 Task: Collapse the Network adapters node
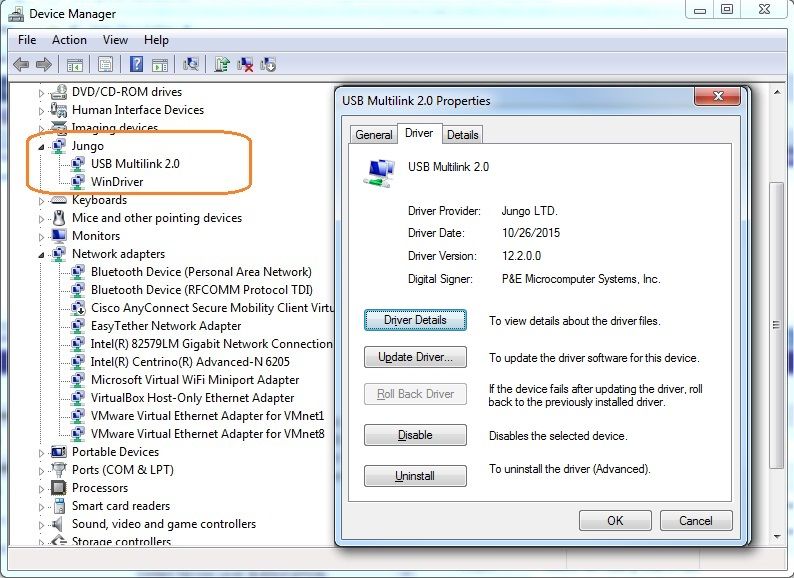coord(42,255)
